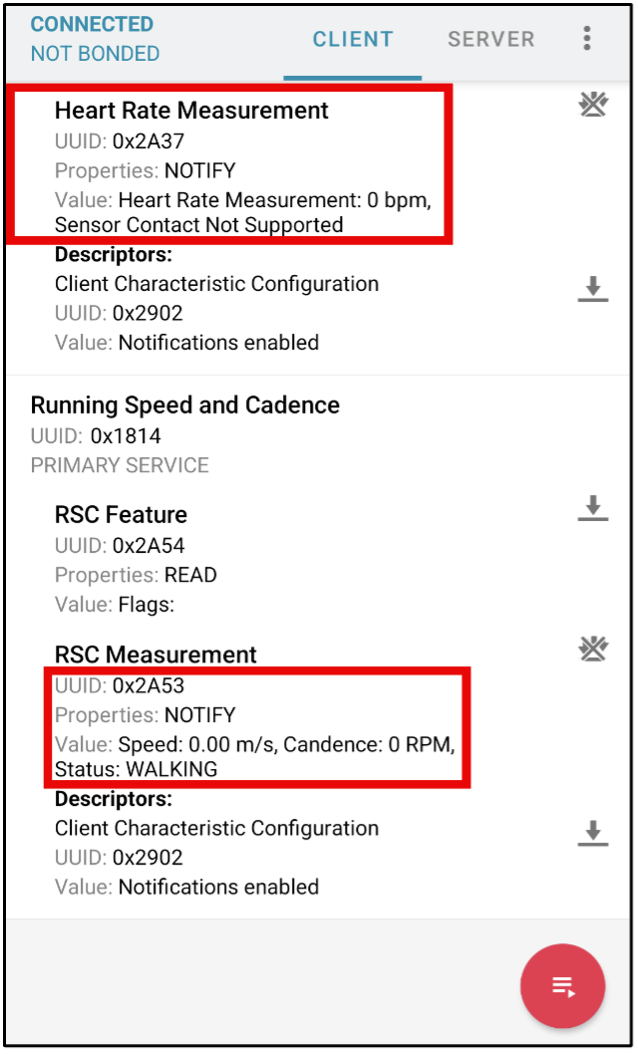This screenshot has height=1054, width=638.
Task: Tap the red floating action button
Action: tap(563, 987)
